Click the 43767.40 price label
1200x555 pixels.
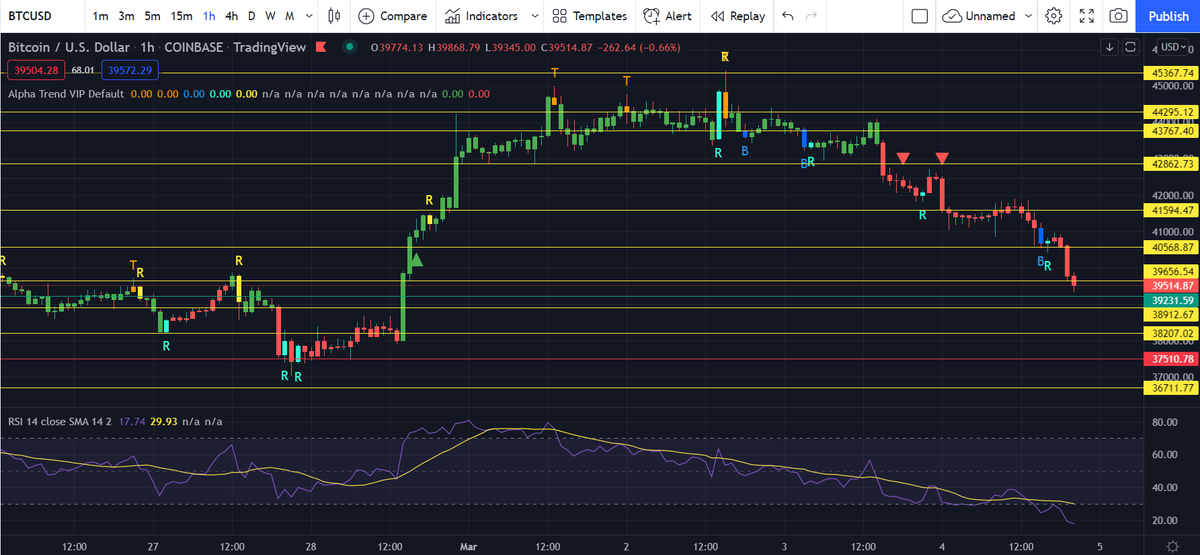click(x=1170, y=131)
